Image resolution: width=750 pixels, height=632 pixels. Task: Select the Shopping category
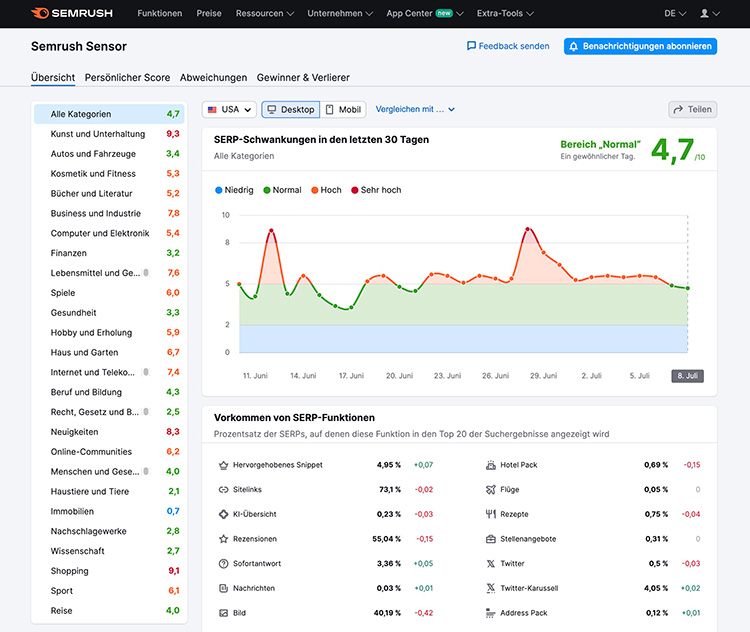click(x=109, y=571)
